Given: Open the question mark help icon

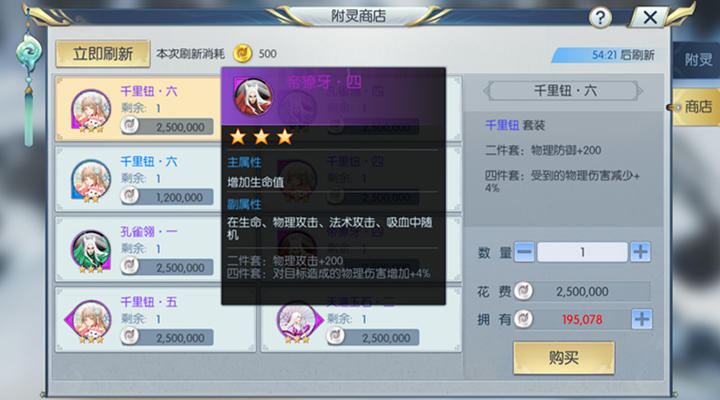Looking at the screenshot, I should pyautogui.click(x=600, y=18).
